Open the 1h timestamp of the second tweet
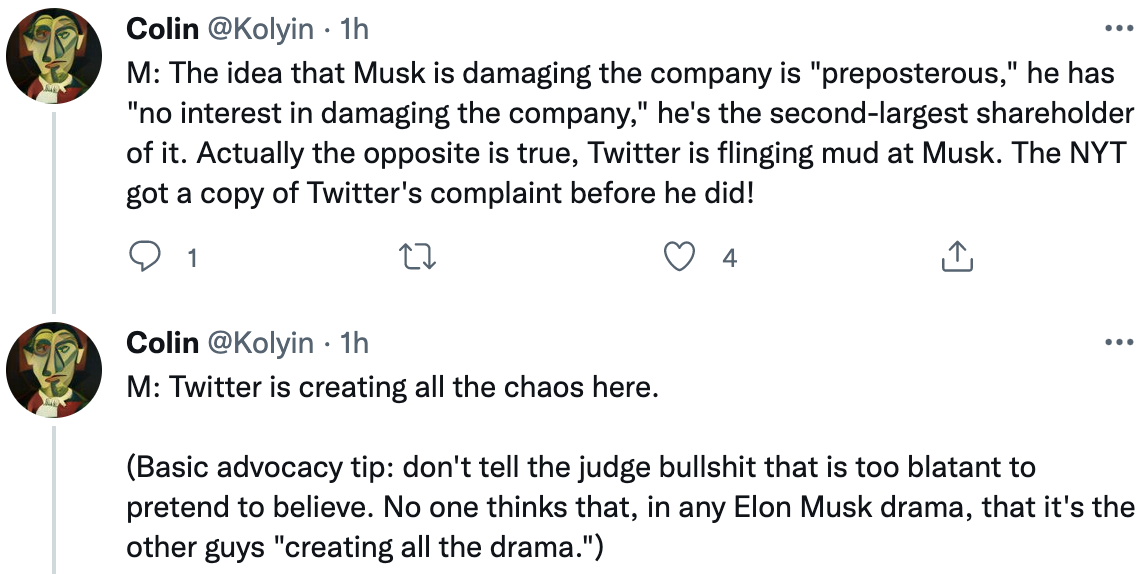 pyautogui.click(x=355, y=342)
